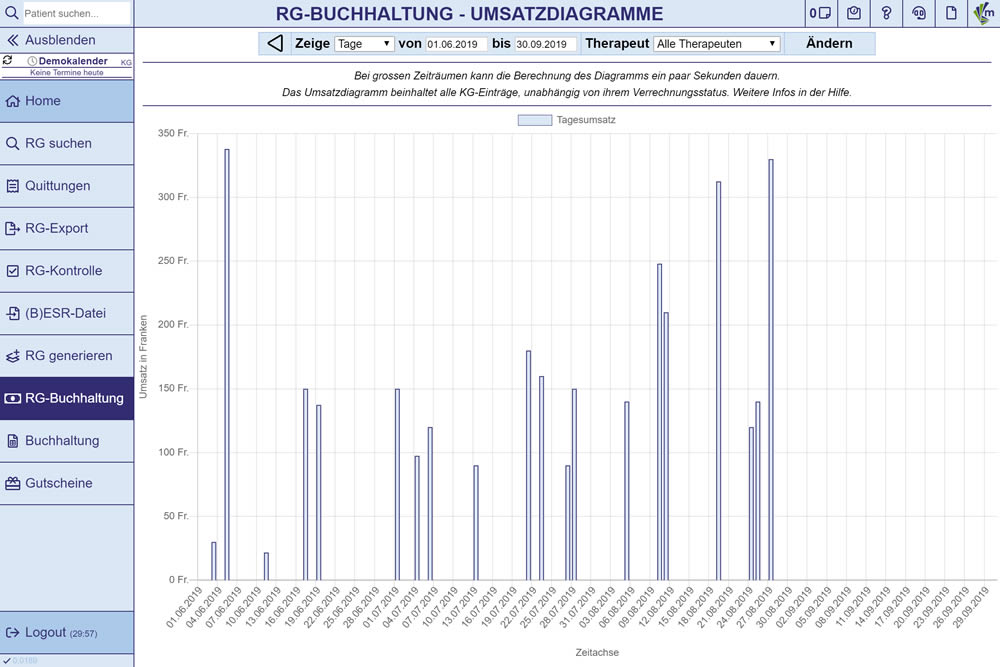
Task: Click the von start date field
Action: click(x=457, y=44)
